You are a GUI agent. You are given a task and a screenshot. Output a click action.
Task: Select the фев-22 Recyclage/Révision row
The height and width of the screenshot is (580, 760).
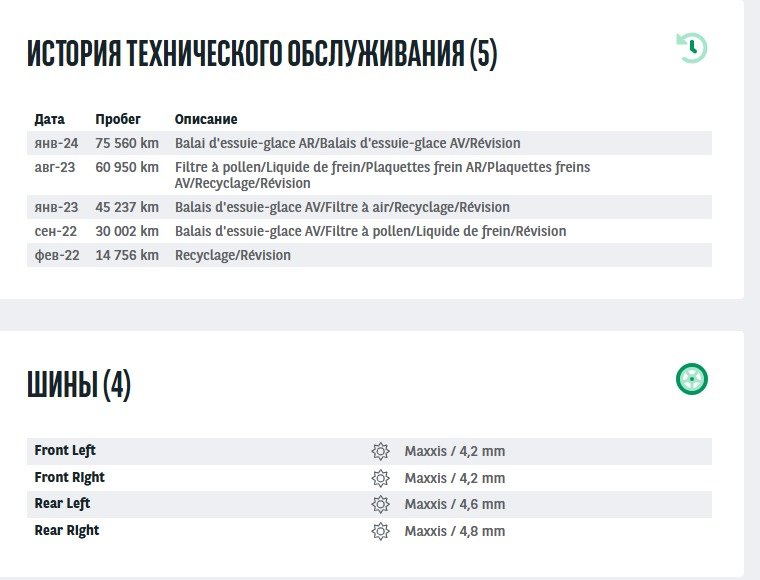(370, 255)
